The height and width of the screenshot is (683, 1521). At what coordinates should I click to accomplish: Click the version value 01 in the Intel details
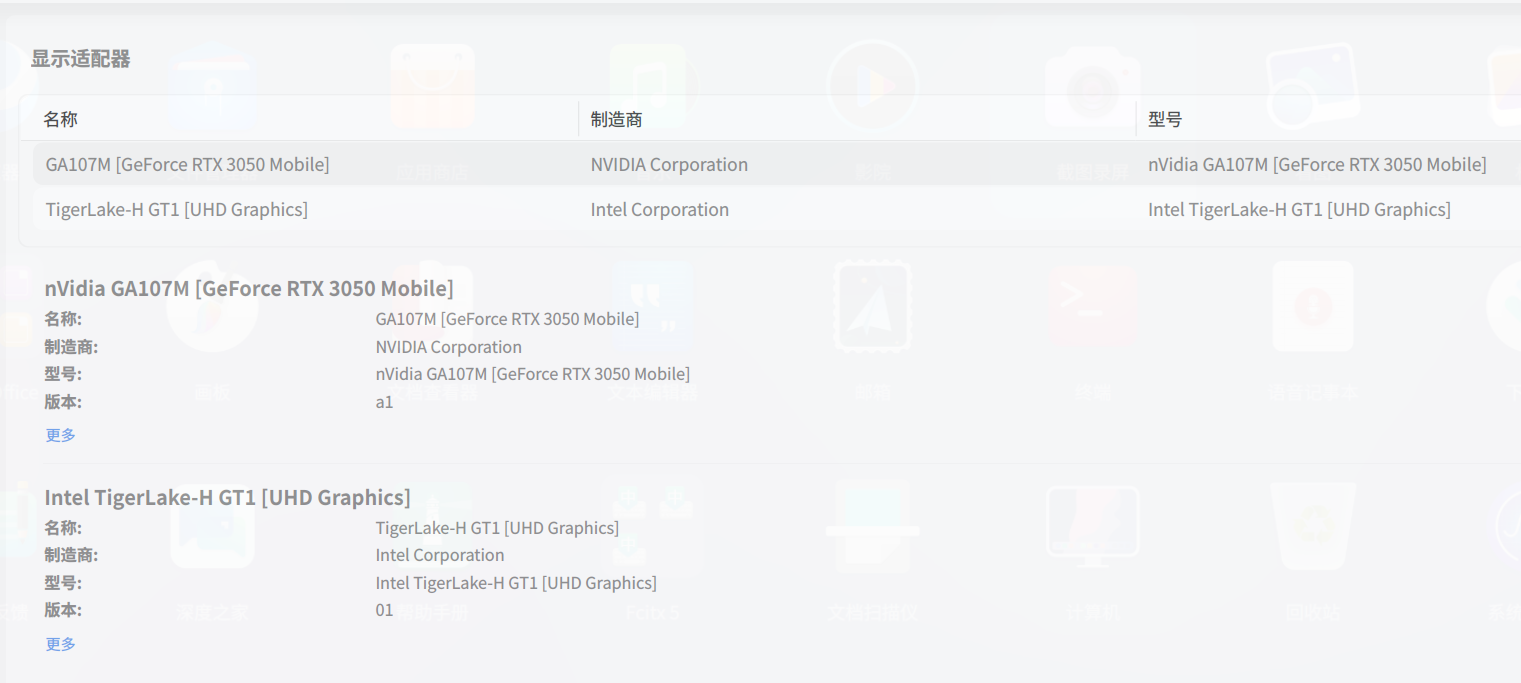[x=384, y=610]
